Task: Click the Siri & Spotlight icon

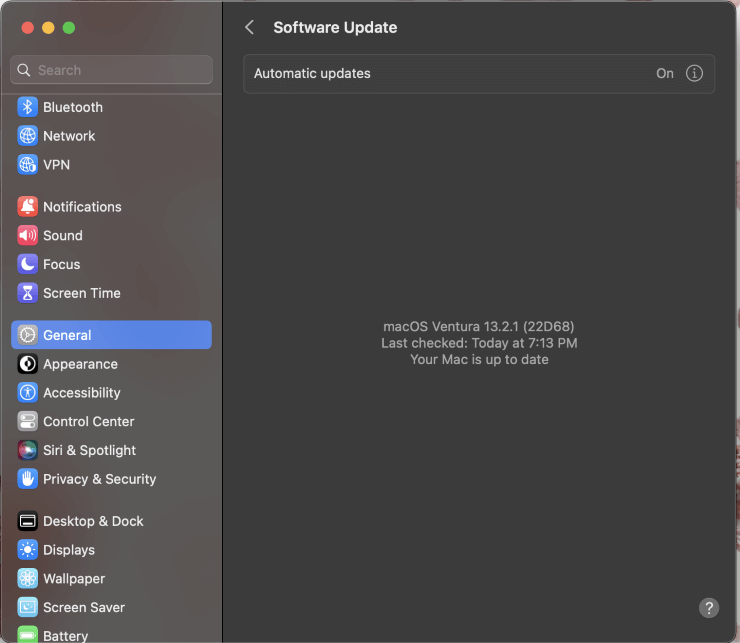Action: [x=28, y=451]
